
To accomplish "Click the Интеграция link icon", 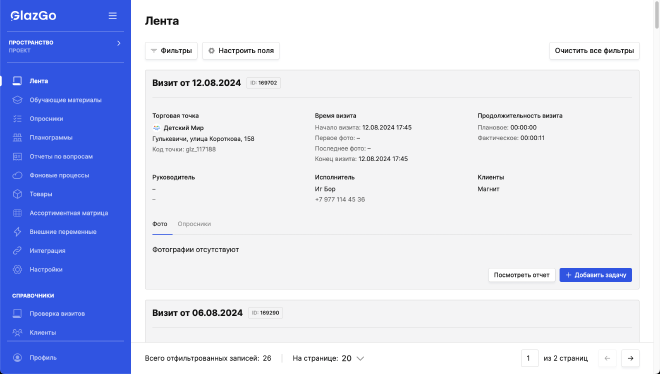I will 17,251.
